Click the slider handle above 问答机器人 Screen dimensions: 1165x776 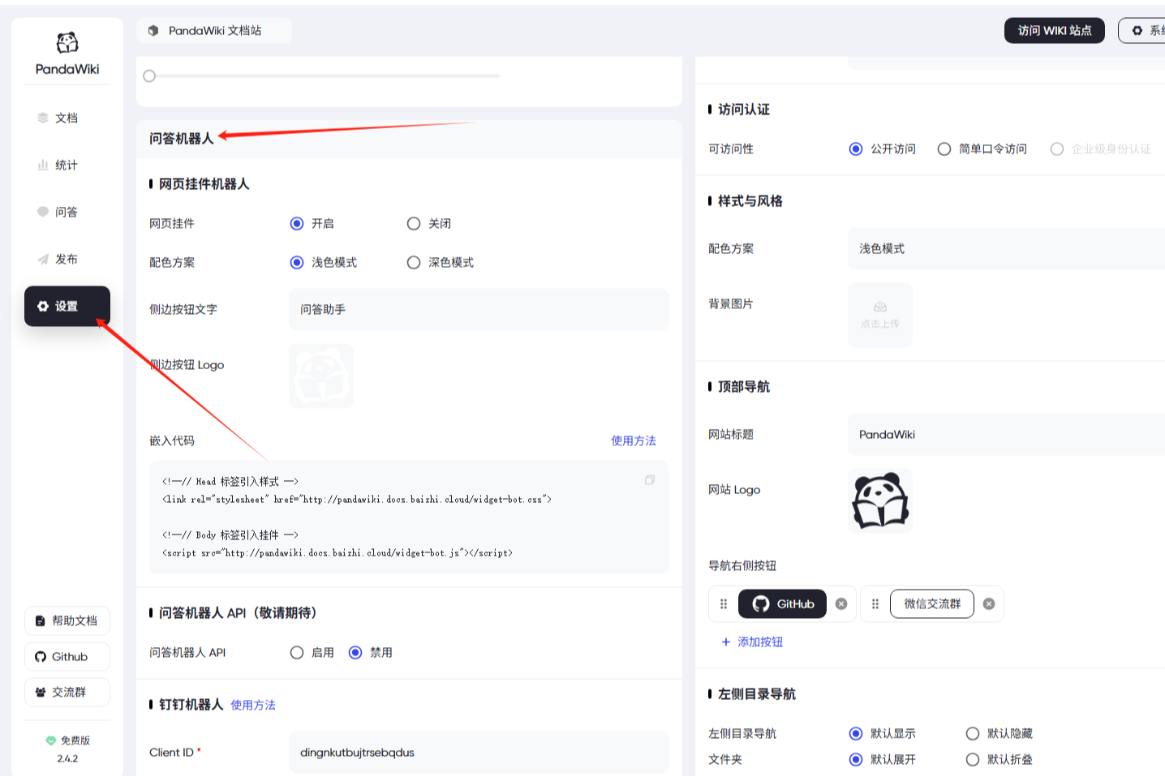click(149, 76)
